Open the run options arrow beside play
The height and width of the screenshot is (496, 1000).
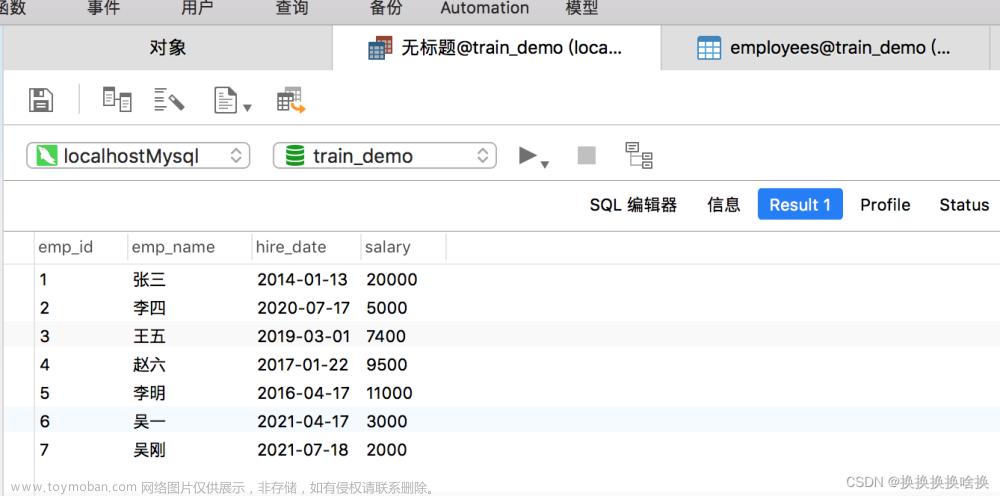[x=545, y=164]
